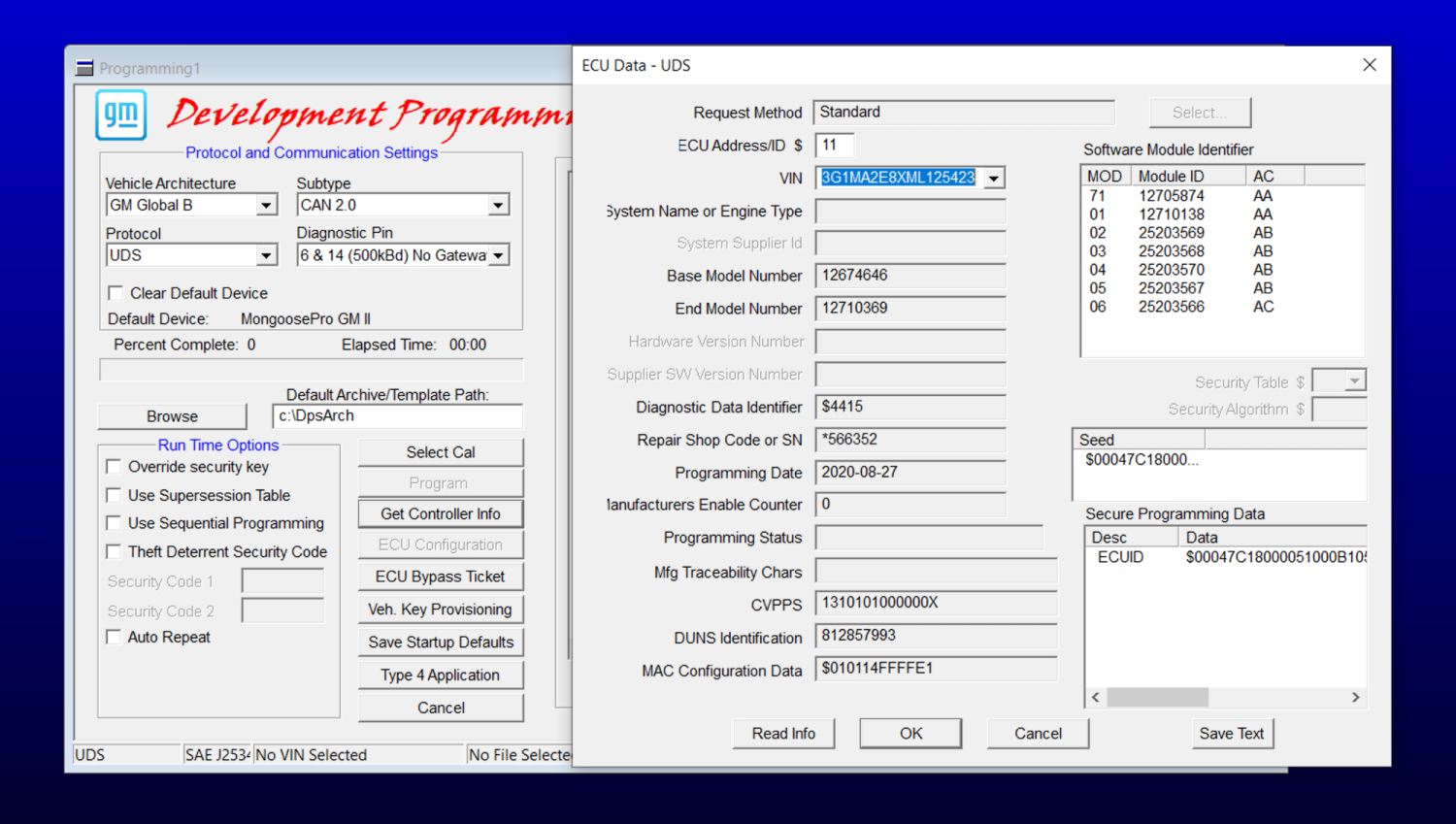Expand the VIN dropdown list
This screenshot has height=824, width=1456.
tap(993, 179)
